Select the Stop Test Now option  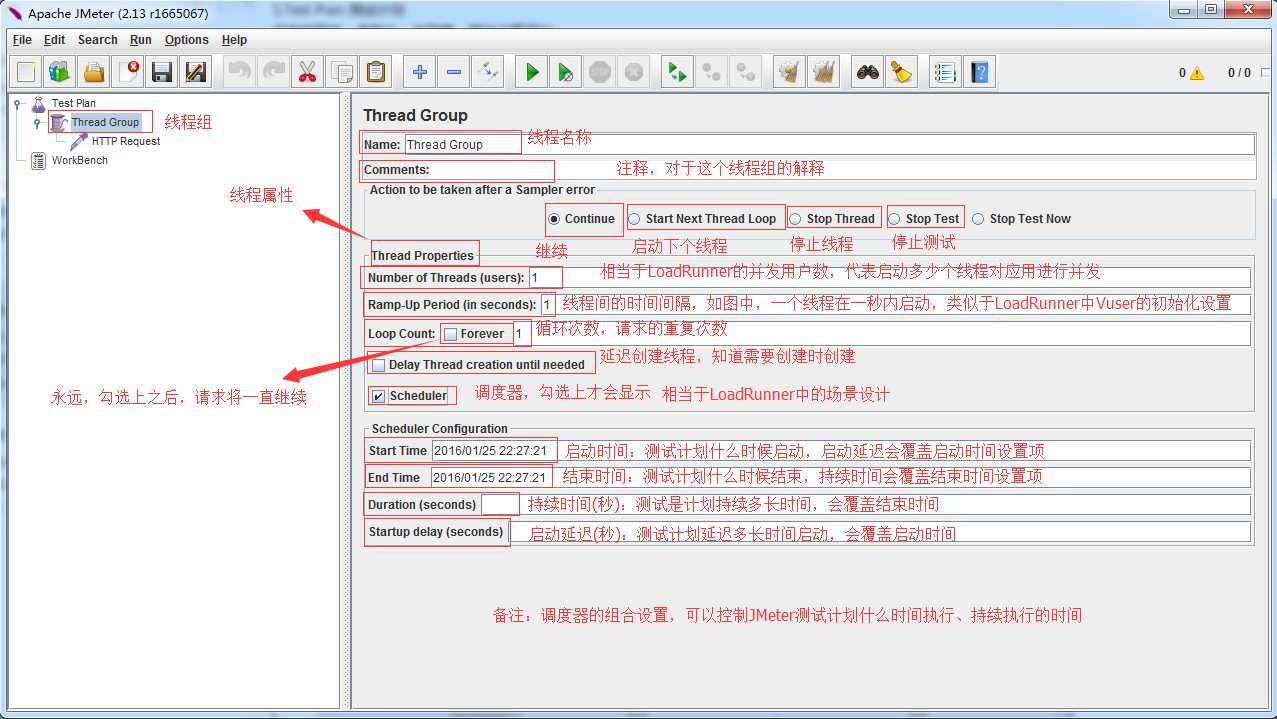click(979, 219)
